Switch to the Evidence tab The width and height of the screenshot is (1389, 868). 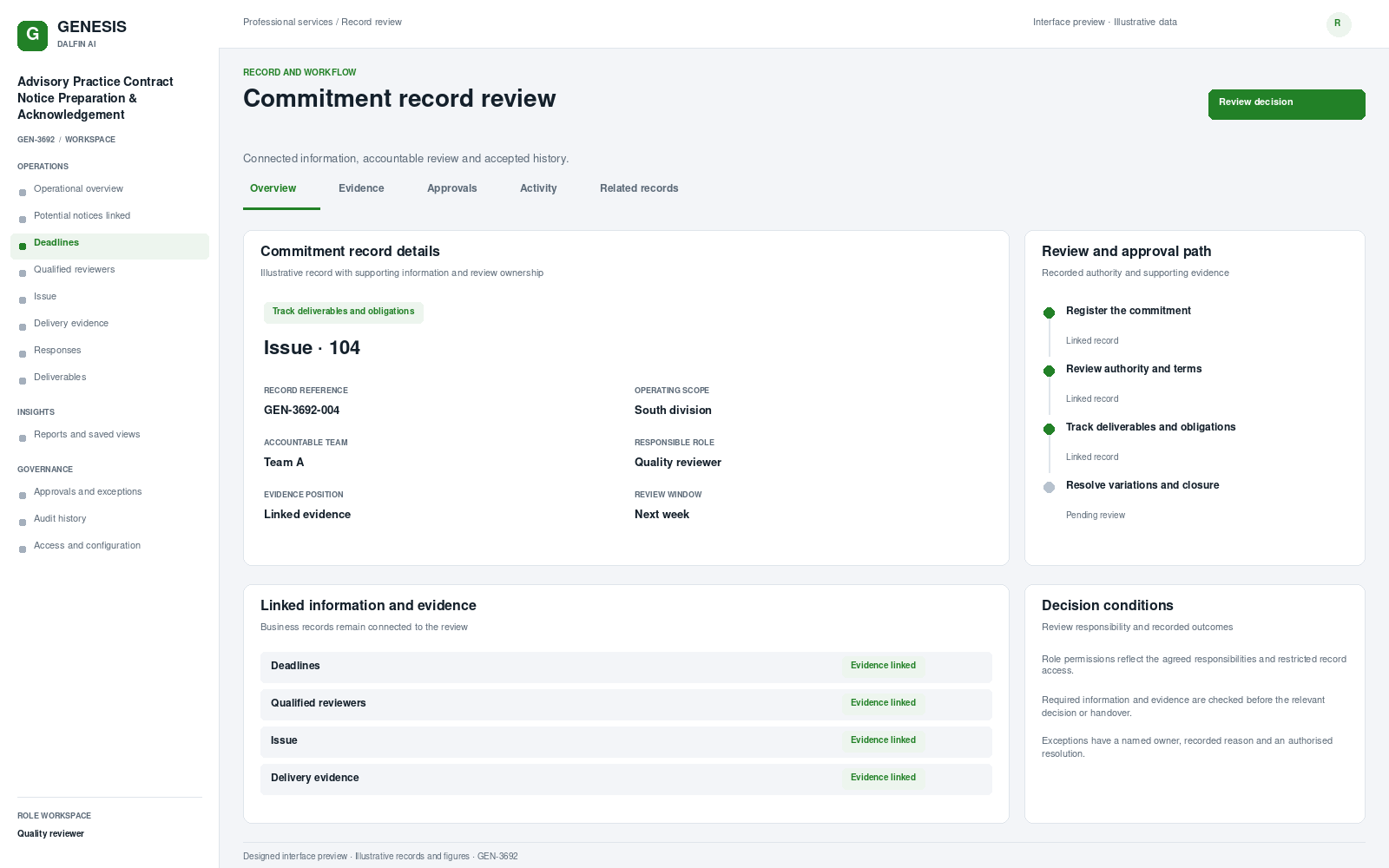point(361,188)
